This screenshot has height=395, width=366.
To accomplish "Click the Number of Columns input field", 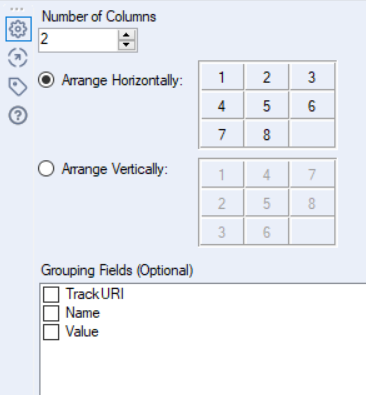I will point(78,40).
